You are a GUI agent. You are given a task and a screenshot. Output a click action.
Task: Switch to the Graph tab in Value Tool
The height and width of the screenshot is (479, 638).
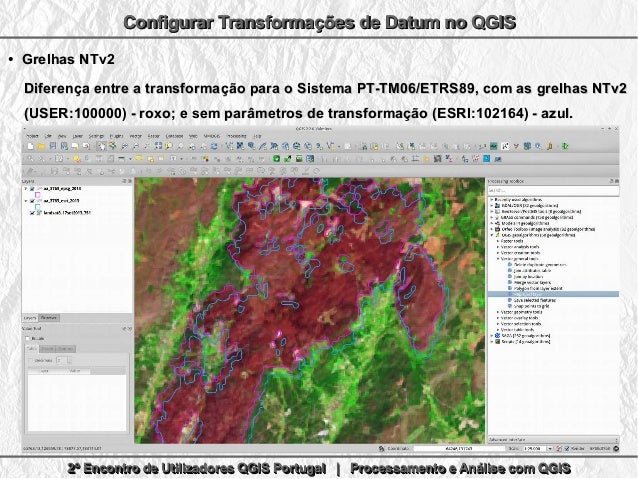pos(47,349)
